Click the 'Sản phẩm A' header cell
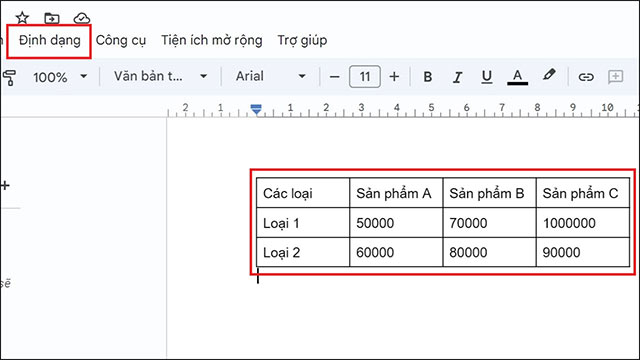Screen dimensions: 640x360 pos(396,193)
